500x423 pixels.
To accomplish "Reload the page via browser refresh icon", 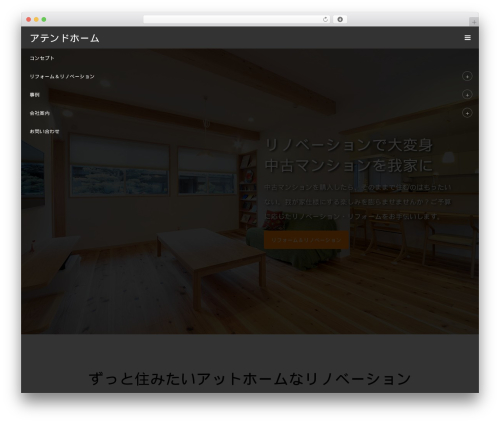I will [325, 19].
